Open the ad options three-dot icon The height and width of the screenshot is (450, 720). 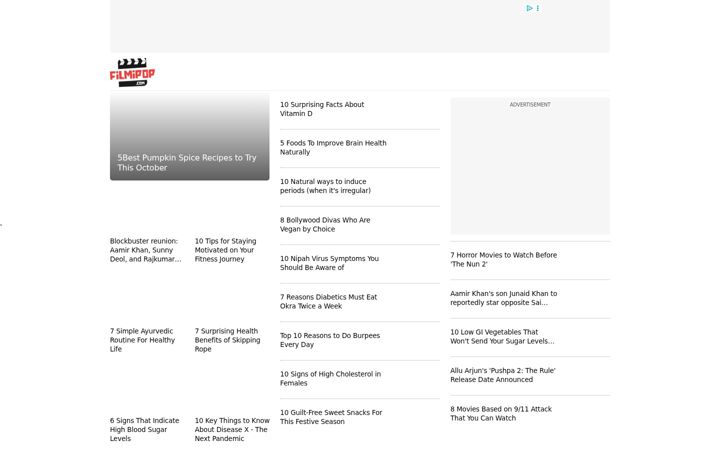538,8
